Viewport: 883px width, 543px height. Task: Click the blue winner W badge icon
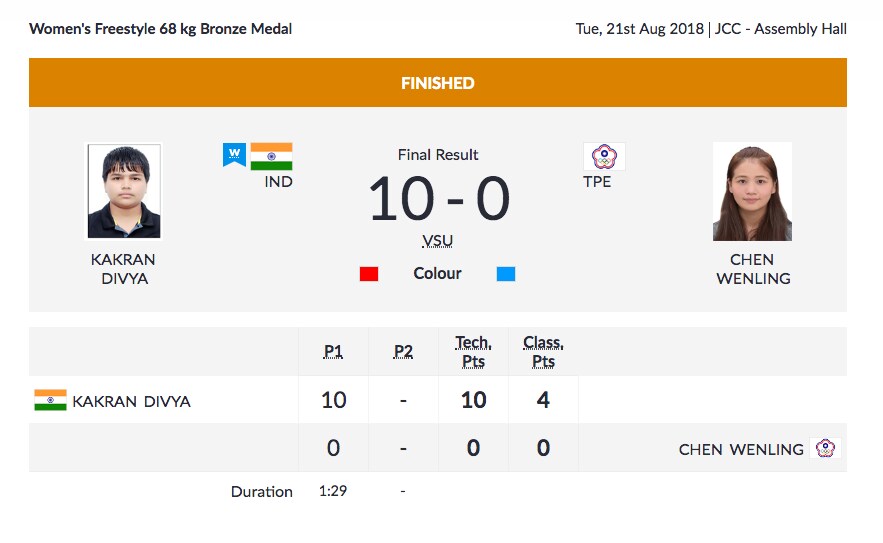234,155
